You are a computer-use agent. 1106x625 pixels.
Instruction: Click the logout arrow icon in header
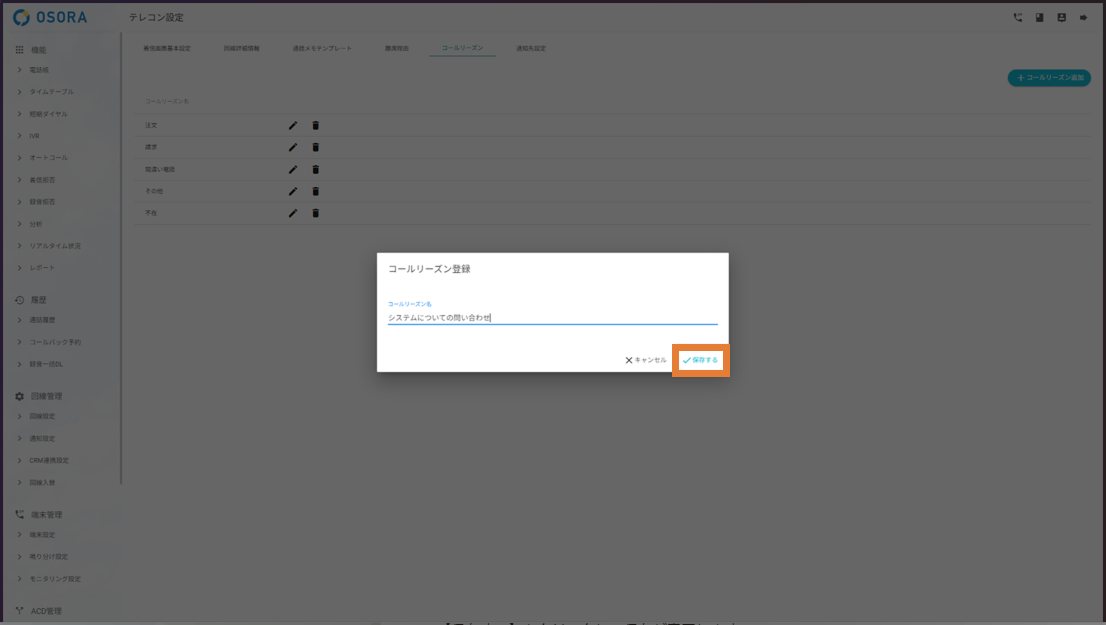(x=1083, y=18)
